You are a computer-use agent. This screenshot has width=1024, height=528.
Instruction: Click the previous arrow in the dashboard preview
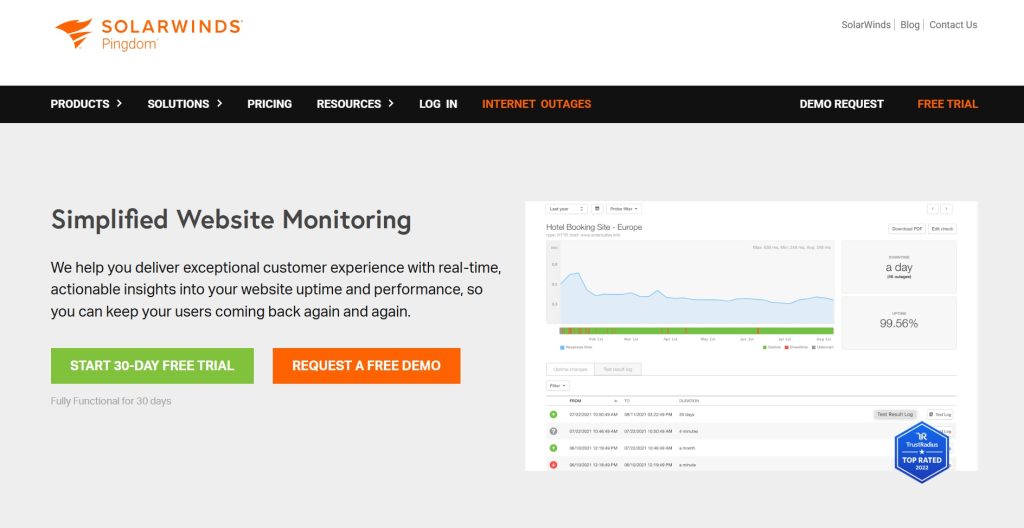point(933,209)
